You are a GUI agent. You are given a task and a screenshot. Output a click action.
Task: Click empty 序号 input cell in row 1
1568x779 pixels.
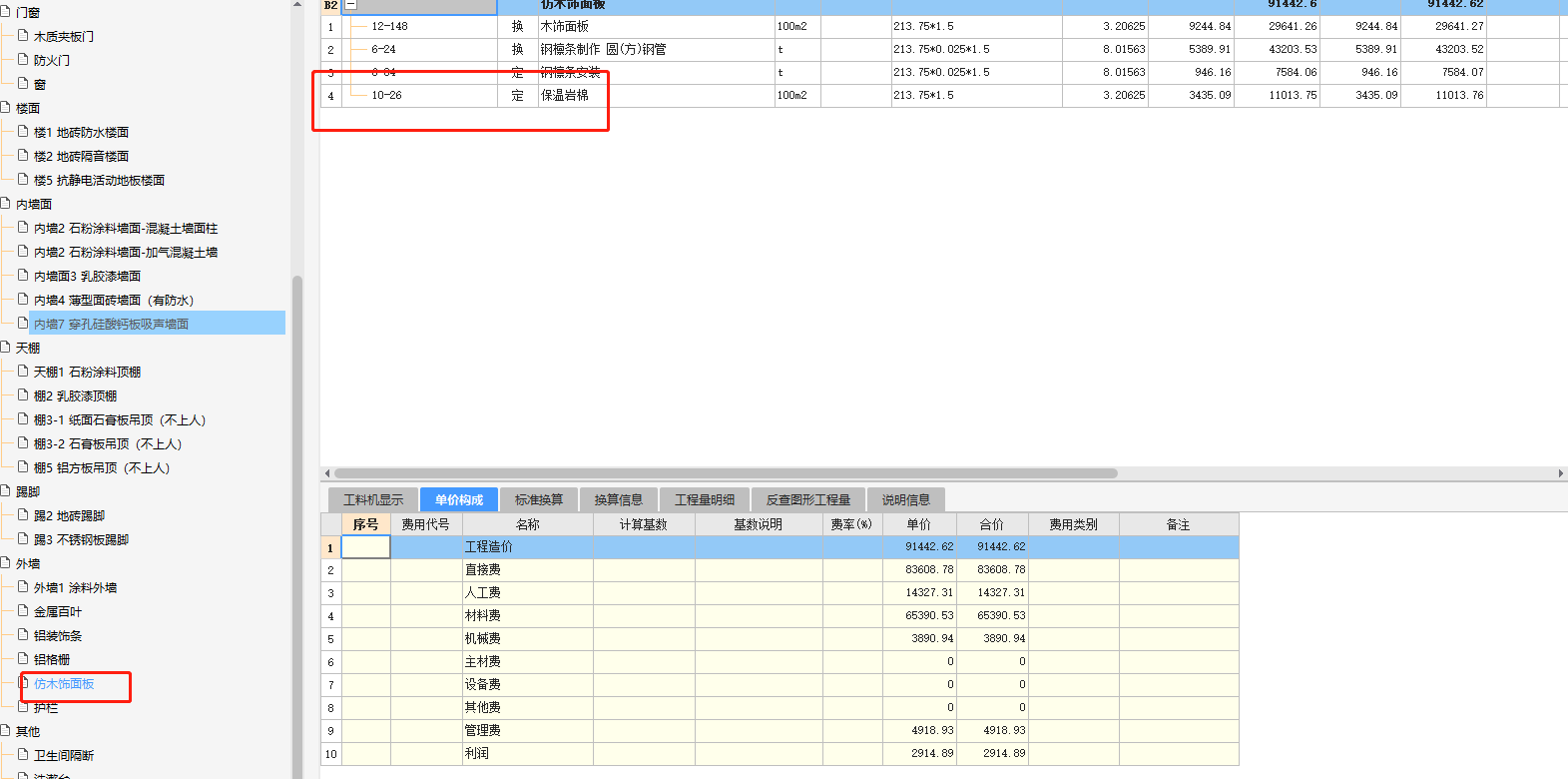366,547
